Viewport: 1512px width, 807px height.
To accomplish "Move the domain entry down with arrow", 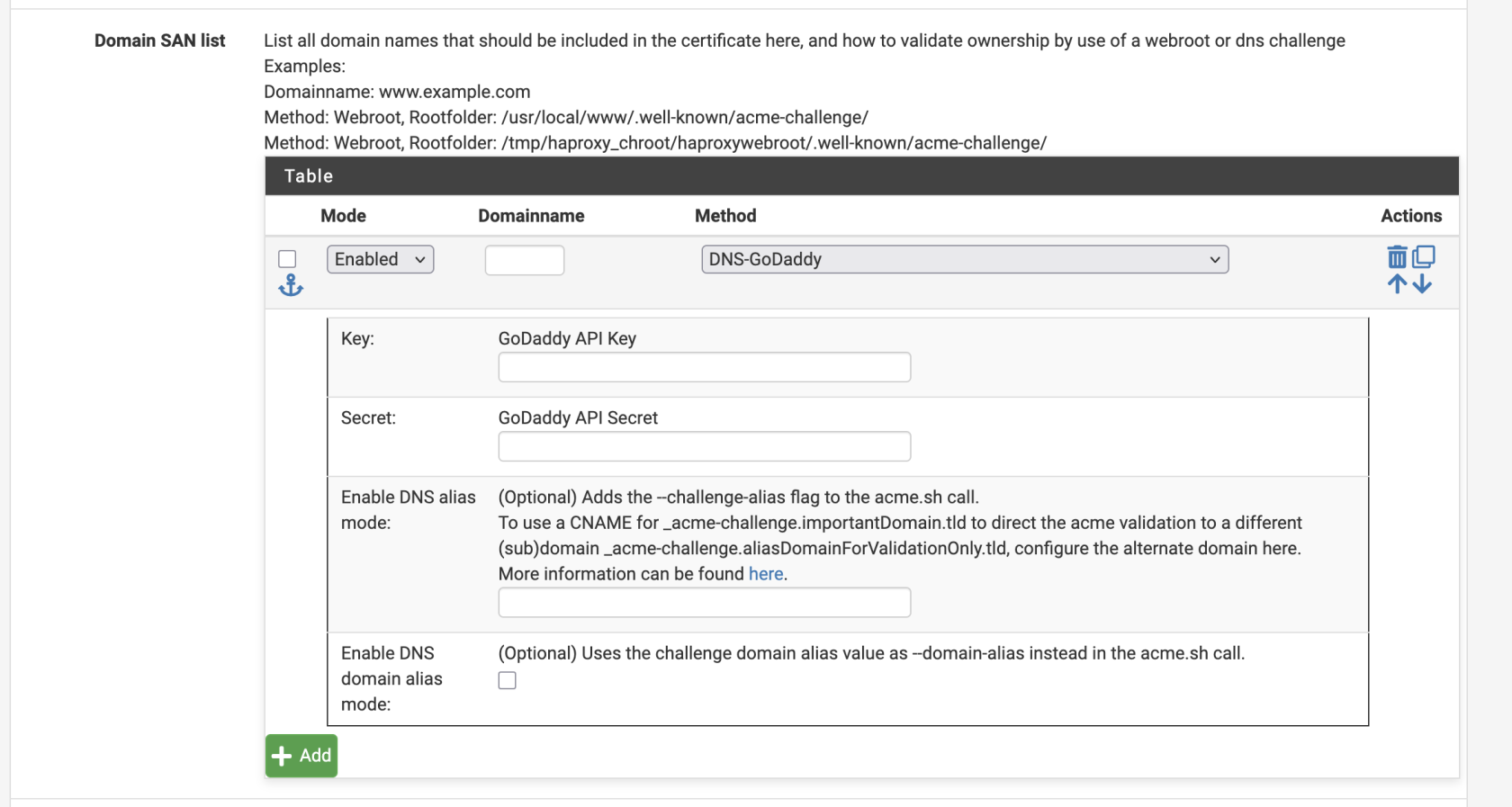I will pos(1422,284).
